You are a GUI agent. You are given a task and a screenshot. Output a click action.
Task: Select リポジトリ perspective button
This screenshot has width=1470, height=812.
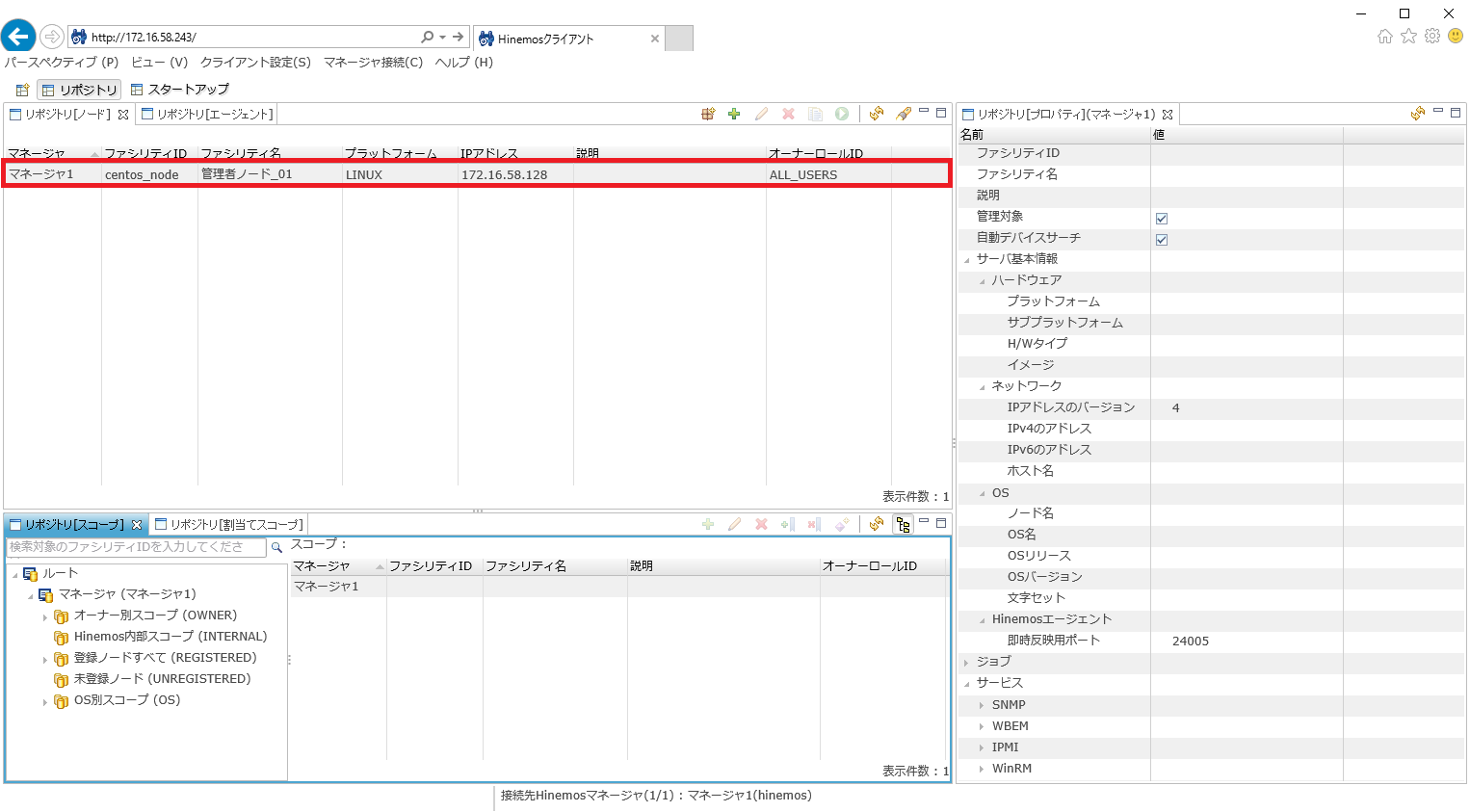coord(79,90)
